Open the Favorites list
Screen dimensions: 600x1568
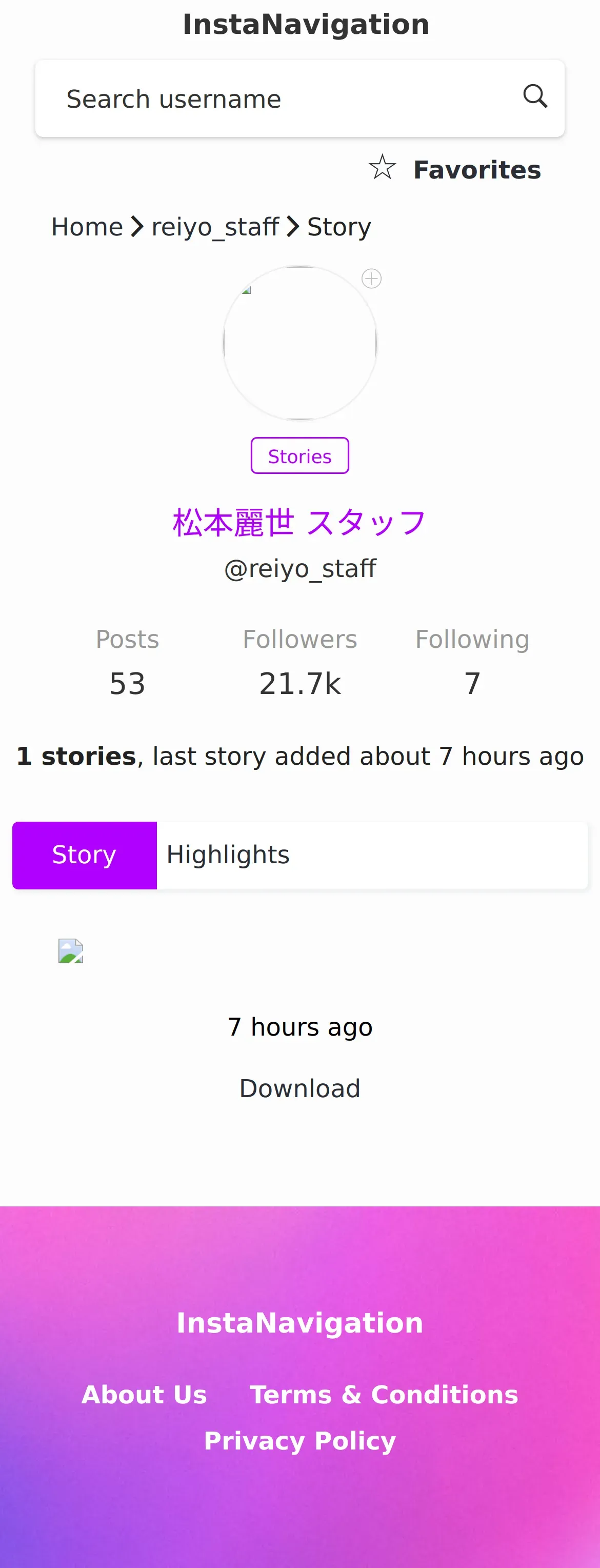[476, 170]
